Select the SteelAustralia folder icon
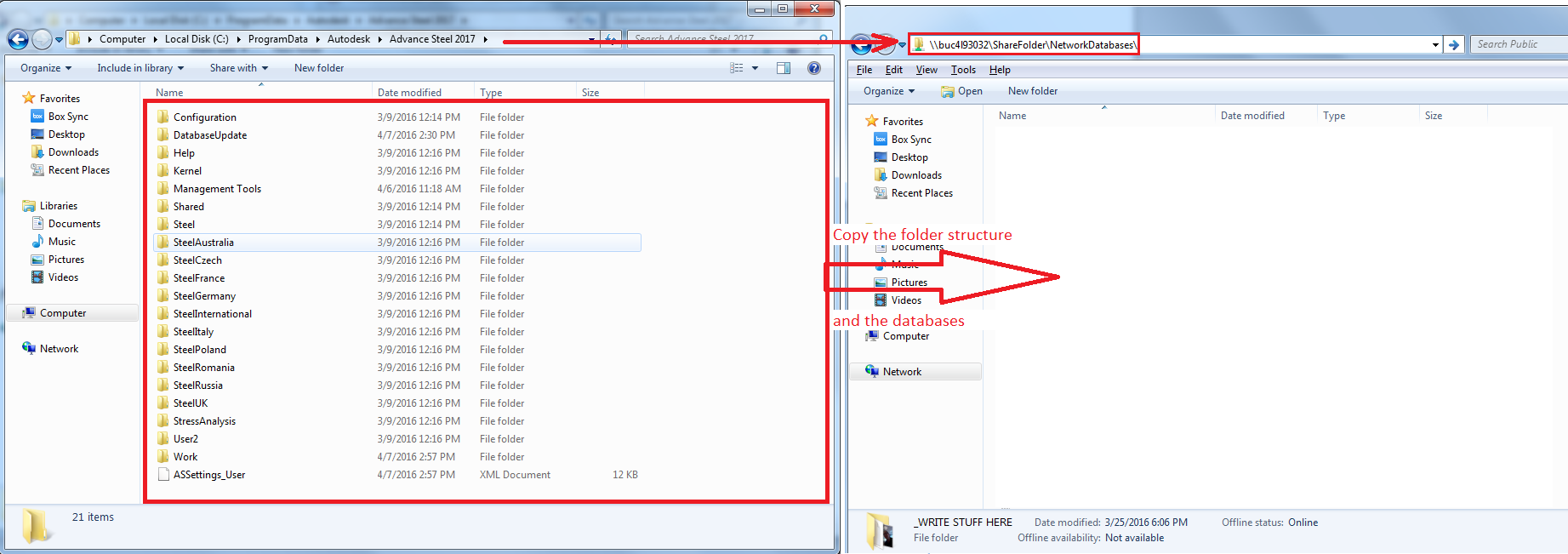1568x554 pixels. click(x=163, y=243)
